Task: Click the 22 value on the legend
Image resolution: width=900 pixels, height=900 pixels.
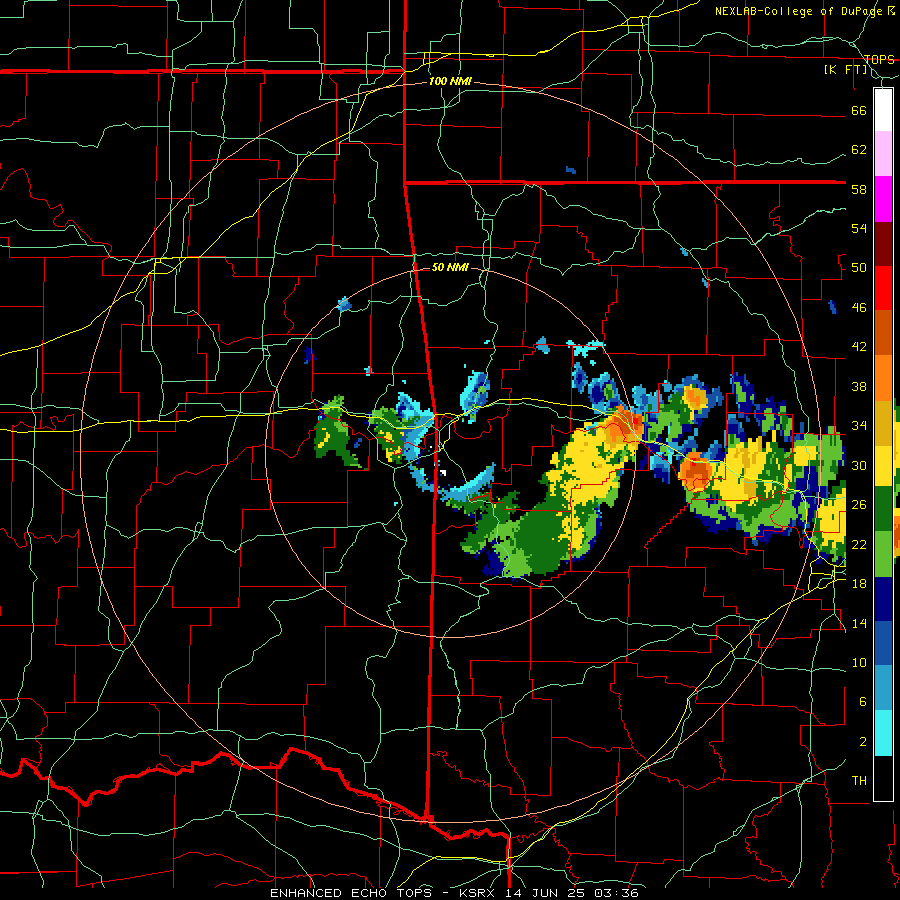Action: click(x=859, y=544)
